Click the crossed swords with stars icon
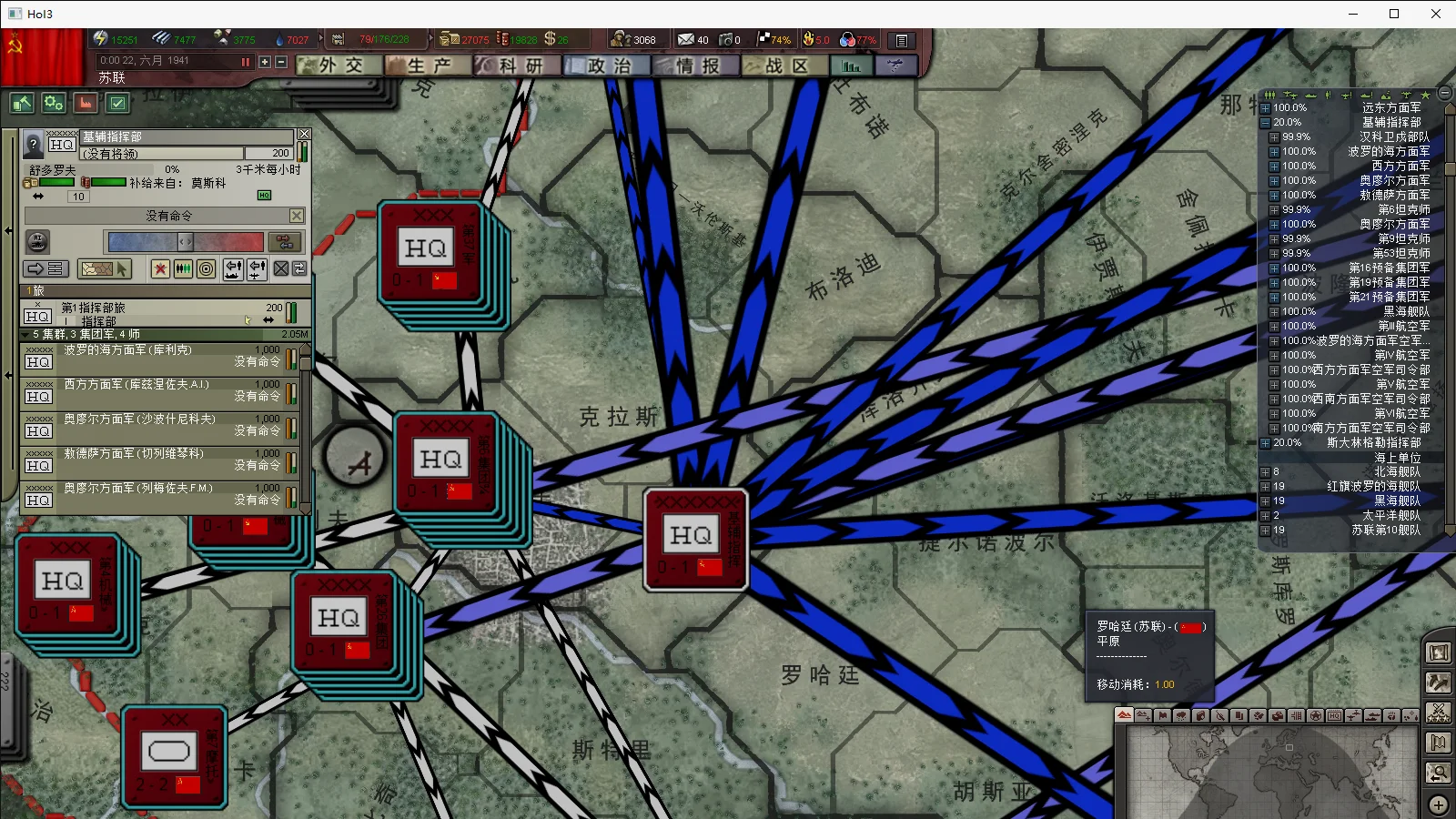Viewport: 1456px width, 819px height. tap(1439, 713)
